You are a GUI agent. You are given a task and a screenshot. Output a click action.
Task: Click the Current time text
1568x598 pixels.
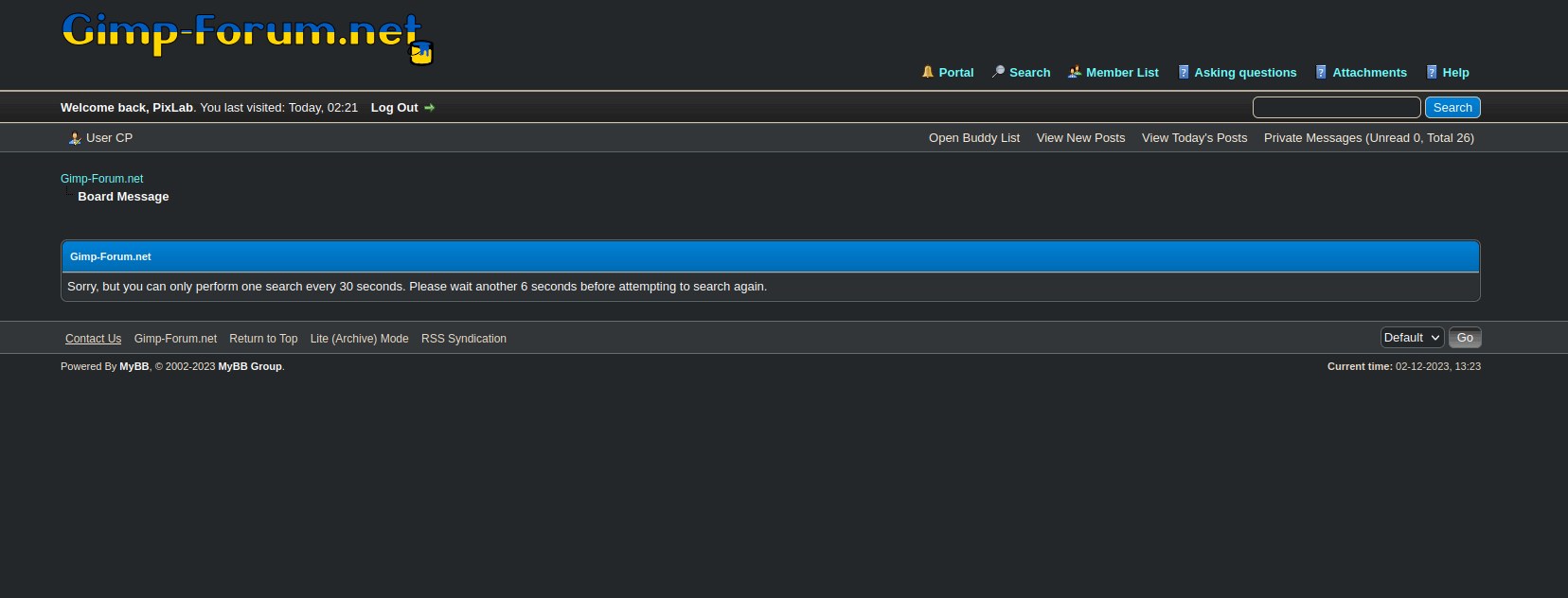coord(1404,366)
